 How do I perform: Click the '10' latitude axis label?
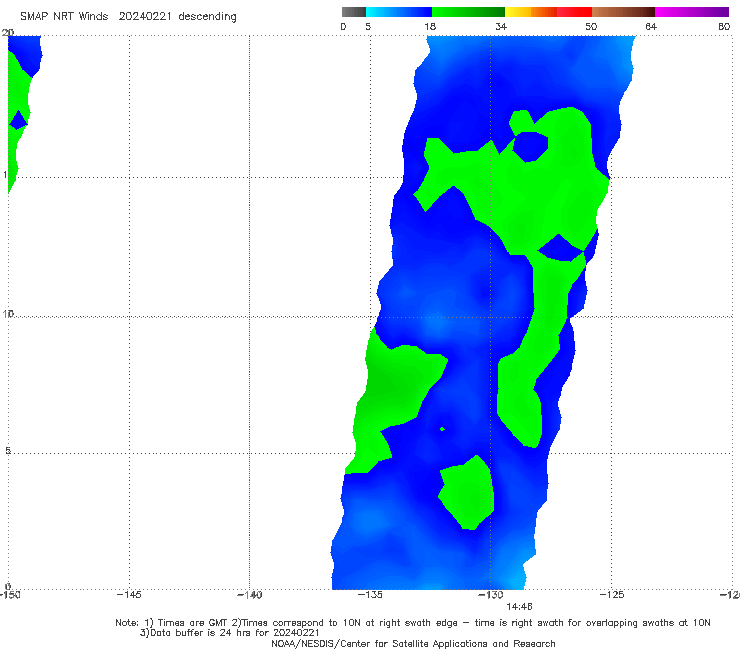coord(8,313)
